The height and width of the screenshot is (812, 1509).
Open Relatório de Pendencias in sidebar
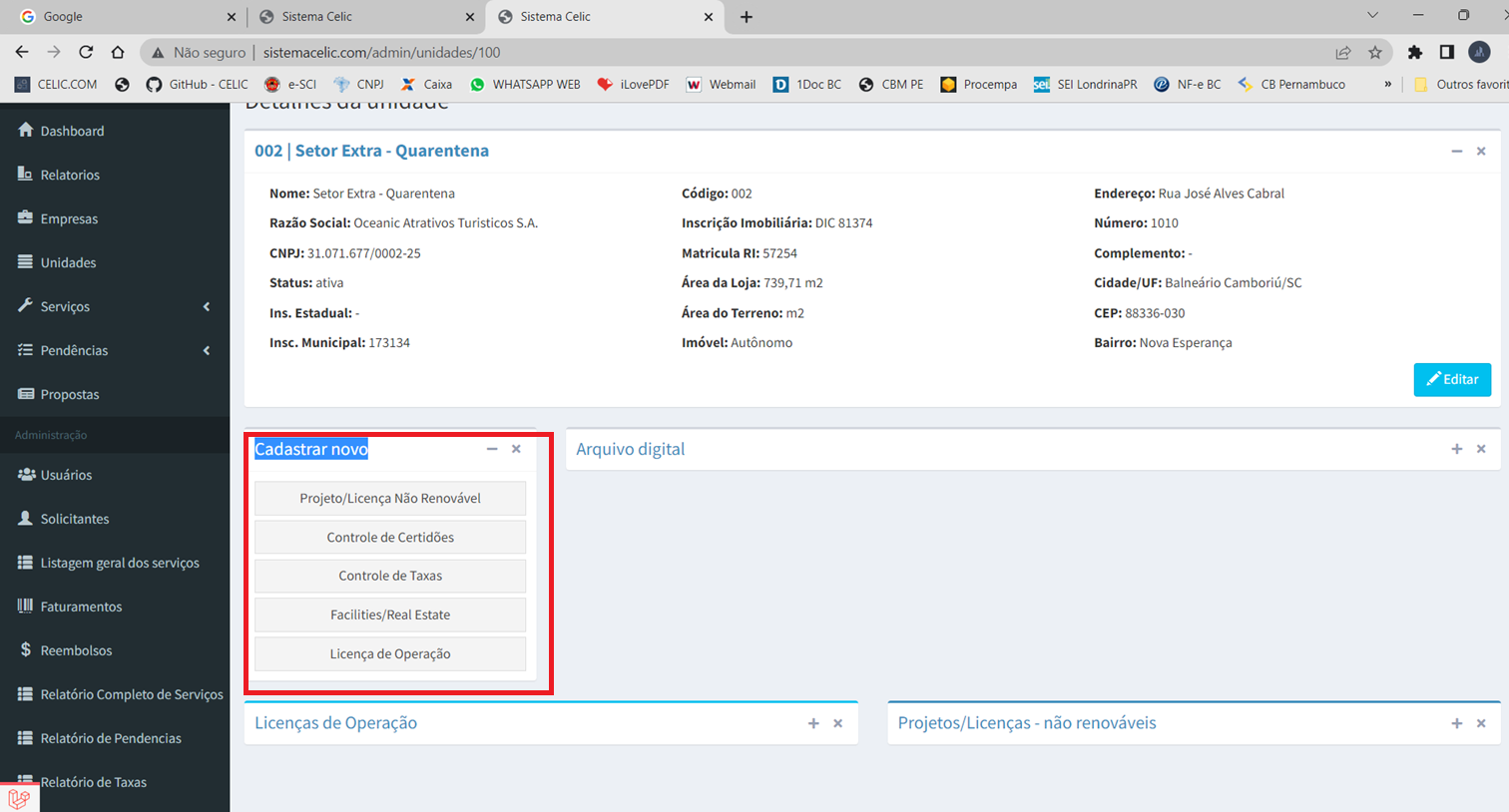pyautogui.click(x=111, y=738)
